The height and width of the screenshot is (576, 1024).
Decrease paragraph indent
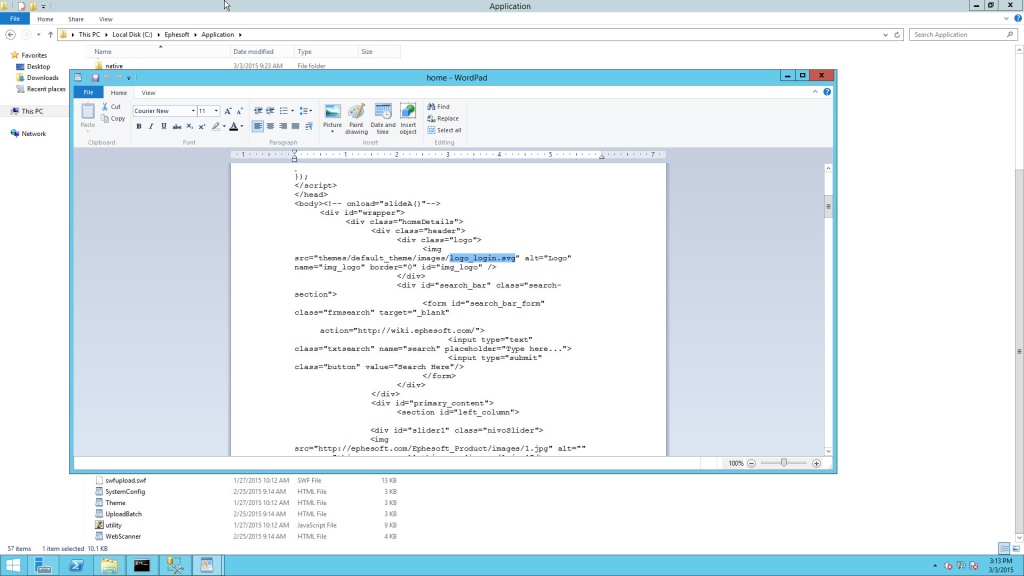(x=258, y=111)
